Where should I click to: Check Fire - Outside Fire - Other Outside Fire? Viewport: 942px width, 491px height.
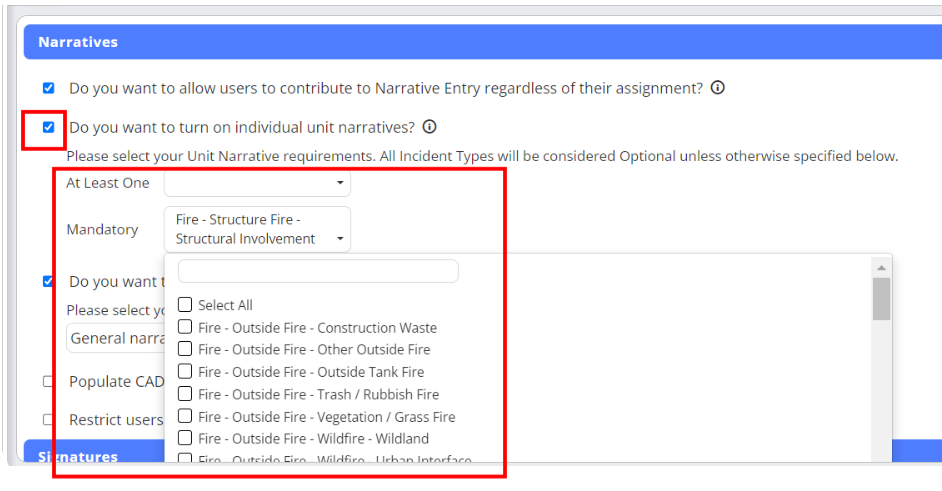point(185,349)
